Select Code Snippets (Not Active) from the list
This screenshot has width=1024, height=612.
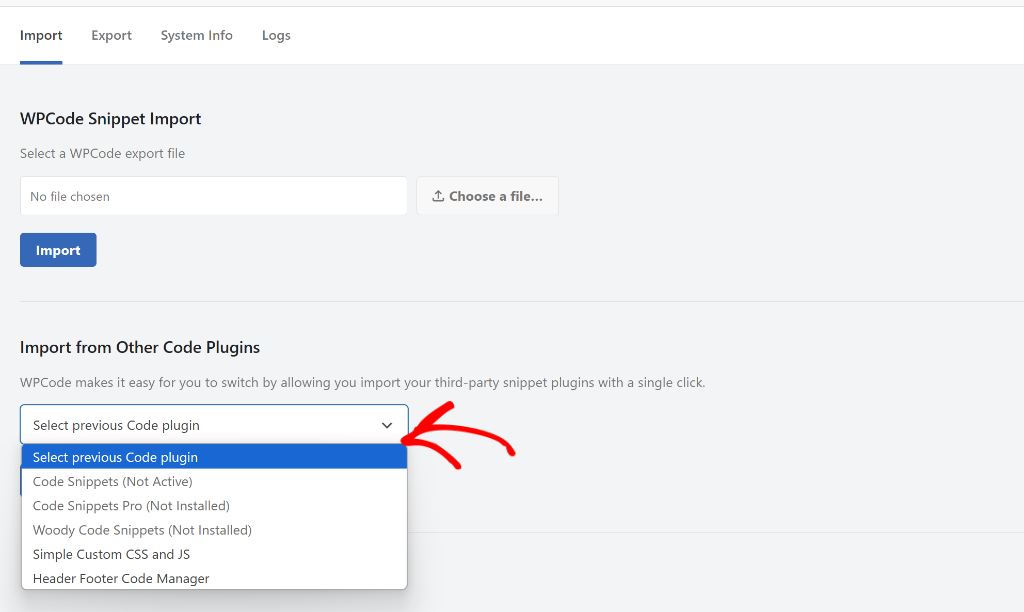110,481
